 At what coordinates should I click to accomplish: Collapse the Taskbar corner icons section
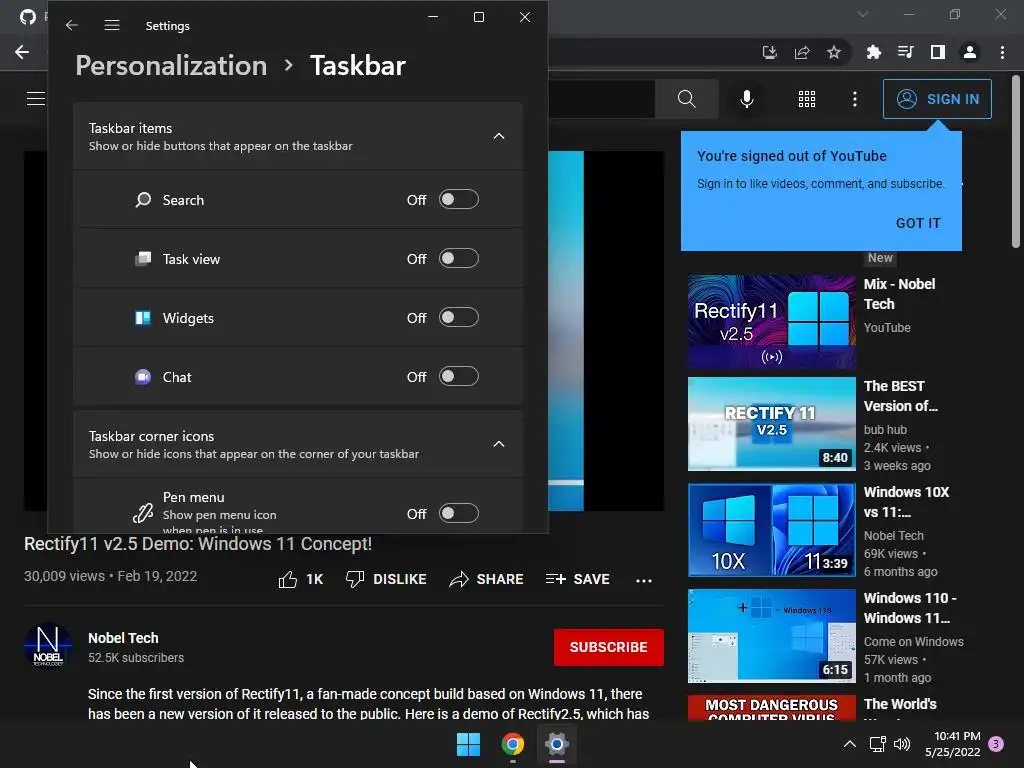tap(499, 444)
